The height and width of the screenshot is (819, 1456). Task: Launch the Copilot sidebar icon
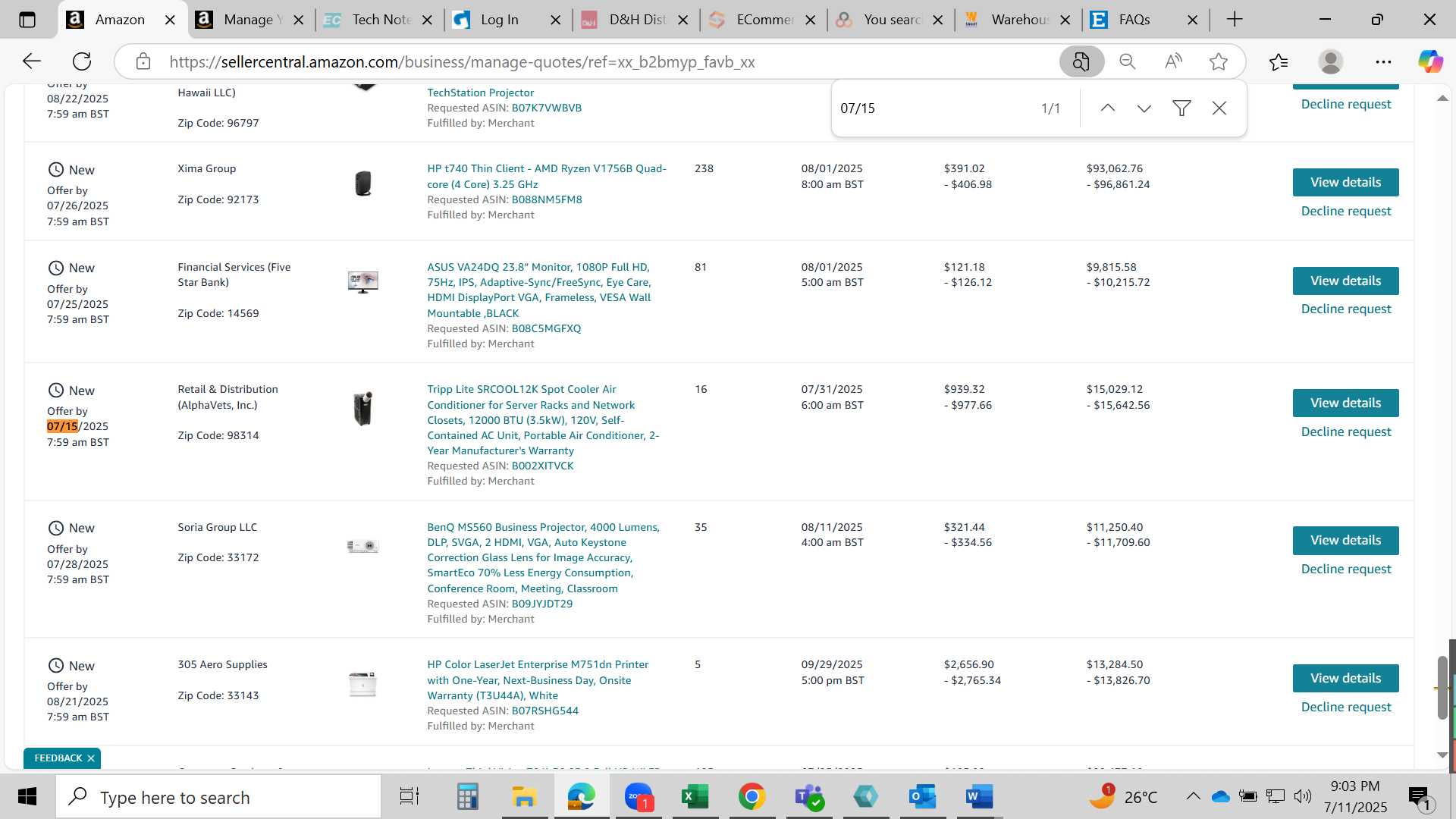point(1430,61)
